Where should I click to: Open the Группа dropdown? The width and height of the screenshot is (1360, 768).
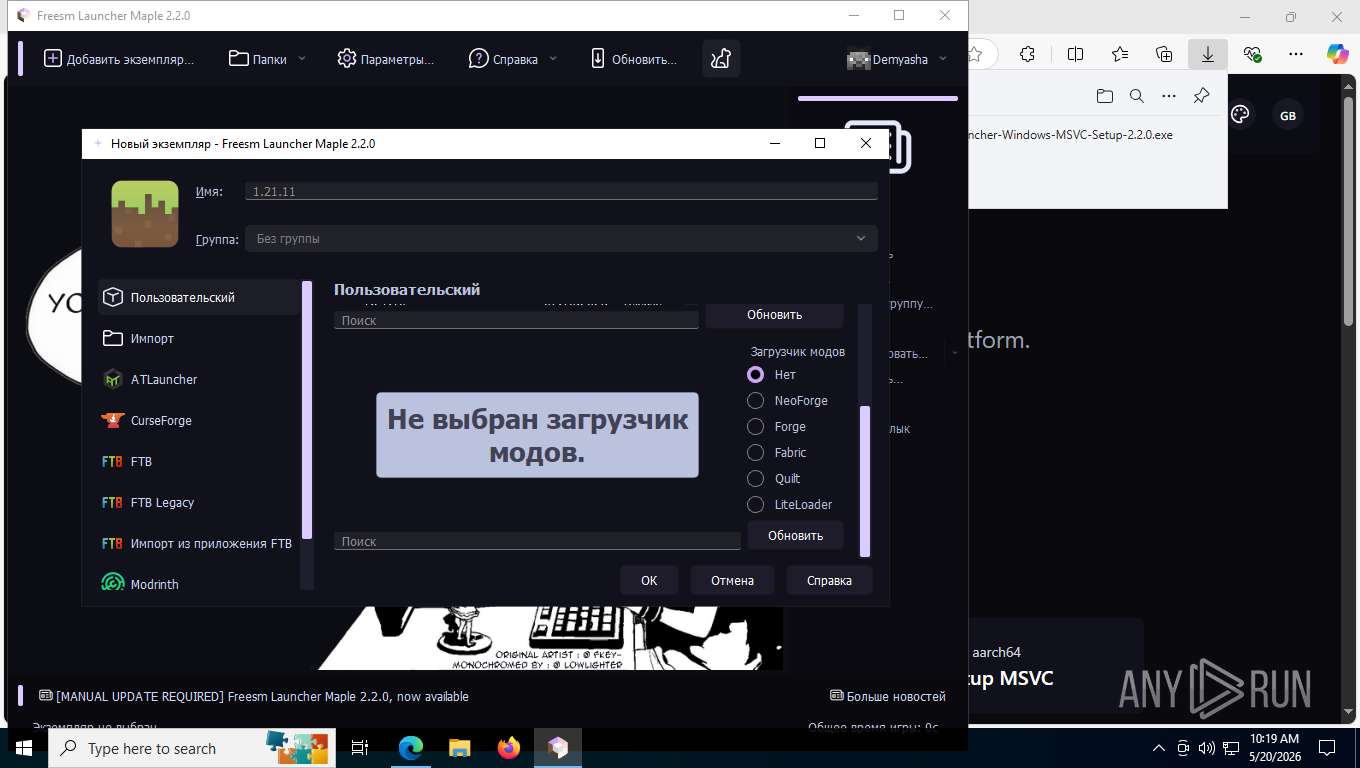coord(561,238)
